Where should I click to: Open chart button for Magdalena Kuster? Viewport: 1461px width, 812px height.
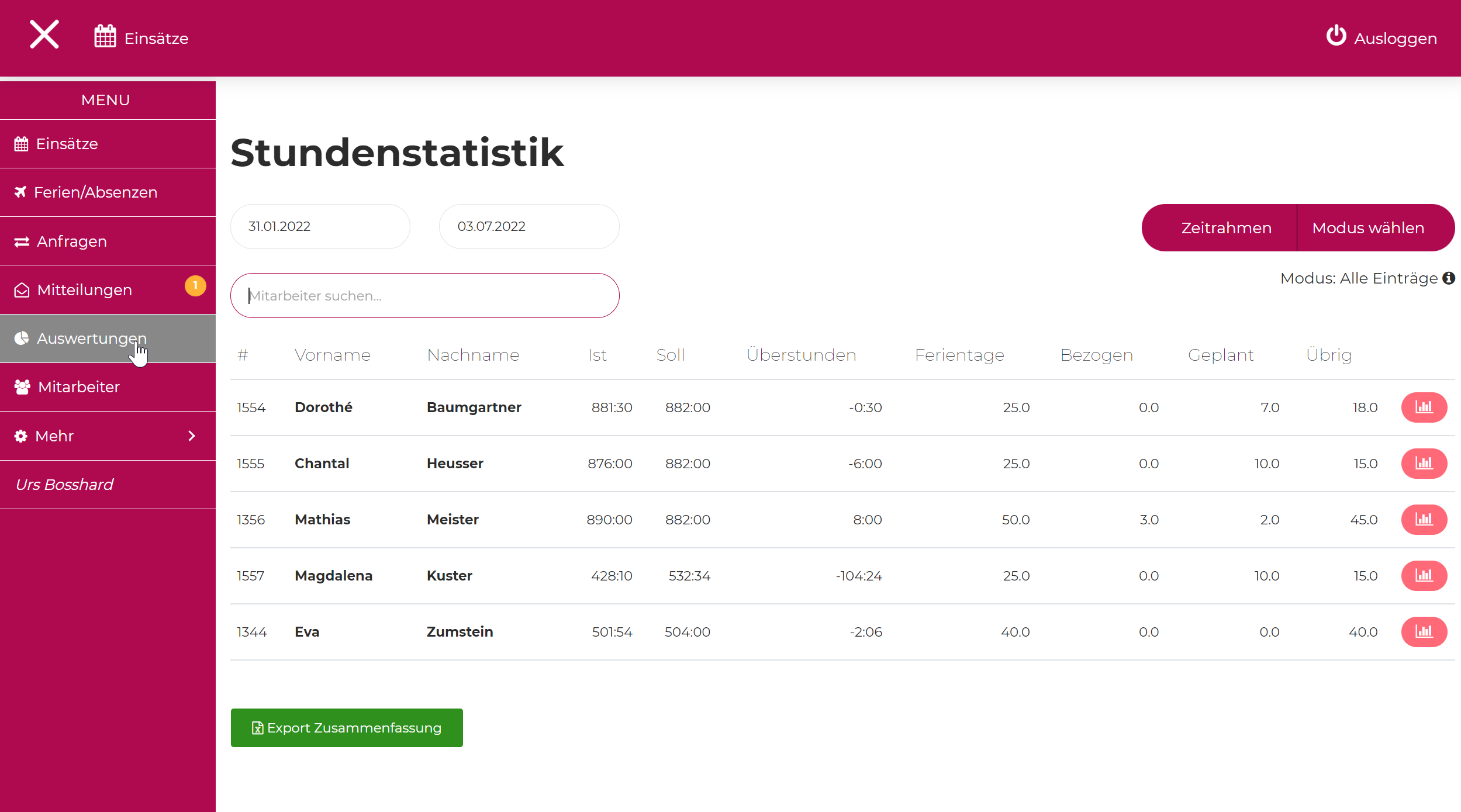(x=1424, y=576)
